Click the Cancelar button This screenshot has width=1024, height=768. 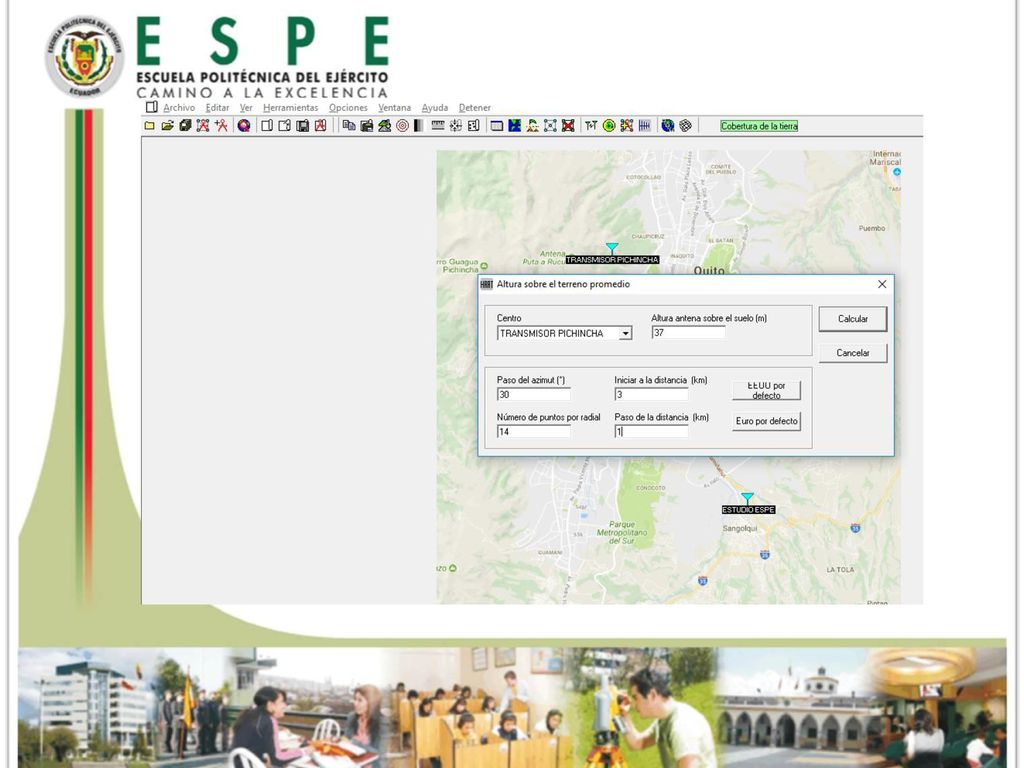853,353
